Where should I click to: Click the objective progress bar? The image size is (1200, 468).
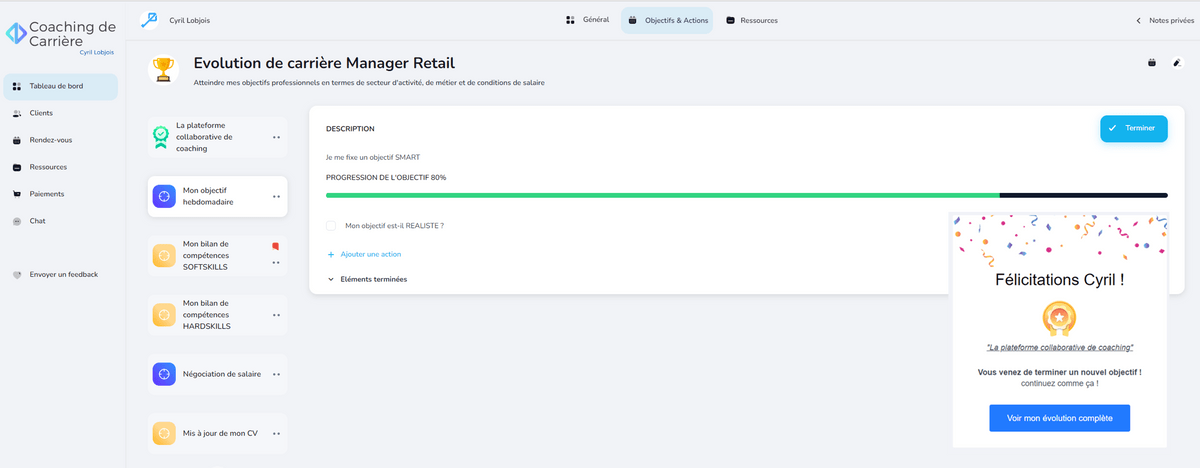coord(746,195)
